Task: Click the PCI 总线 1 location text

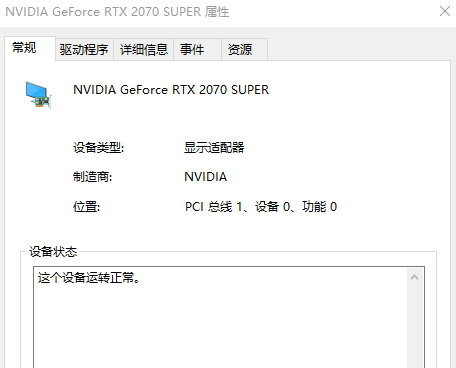Action: 261,207
